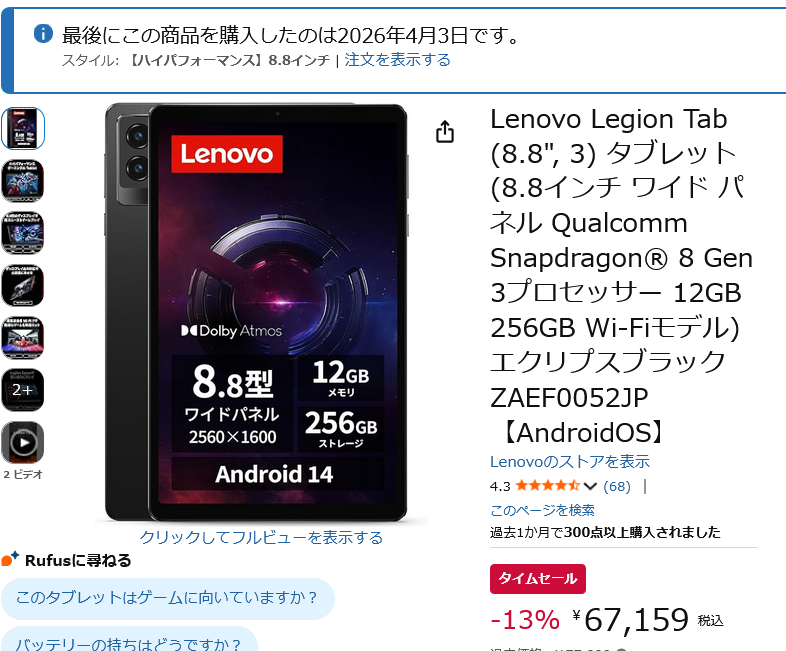The width and height of the screenshot is (786, 651).
Task: Click the main Lenovo tablet product image
Action: pos(256,313)
